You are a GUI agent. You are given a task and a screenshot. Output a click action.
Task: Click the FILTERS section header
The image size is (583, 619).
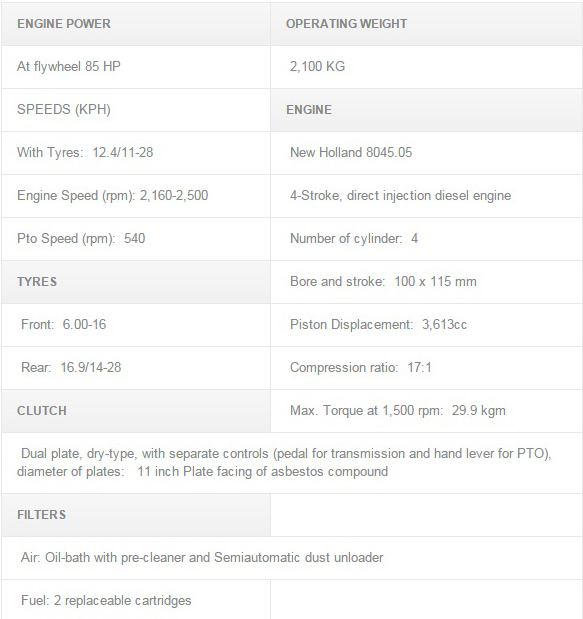(x=136, y=515)
